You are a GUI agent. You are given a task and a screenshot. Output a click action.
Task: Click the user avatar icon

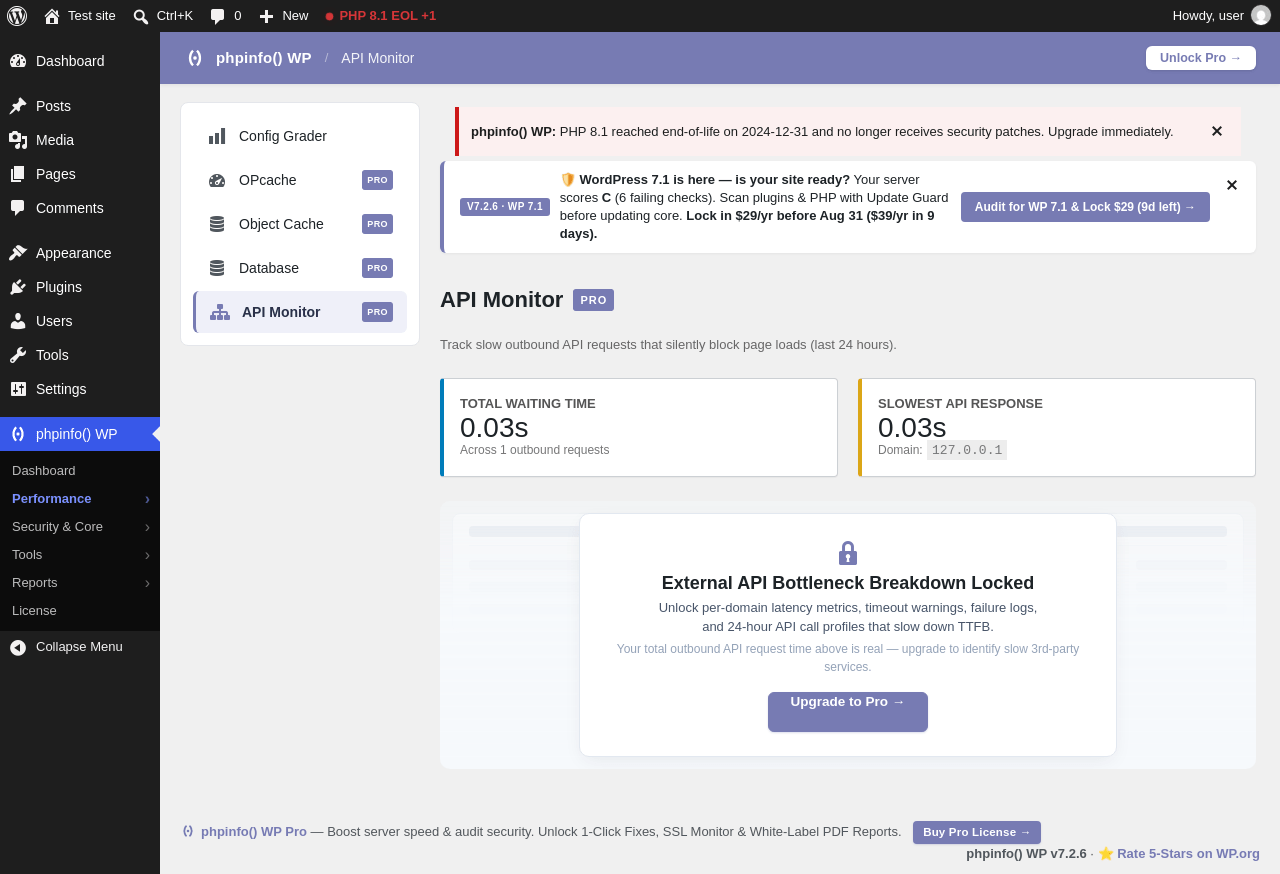pyautogui.click(x=1261, y=15)
